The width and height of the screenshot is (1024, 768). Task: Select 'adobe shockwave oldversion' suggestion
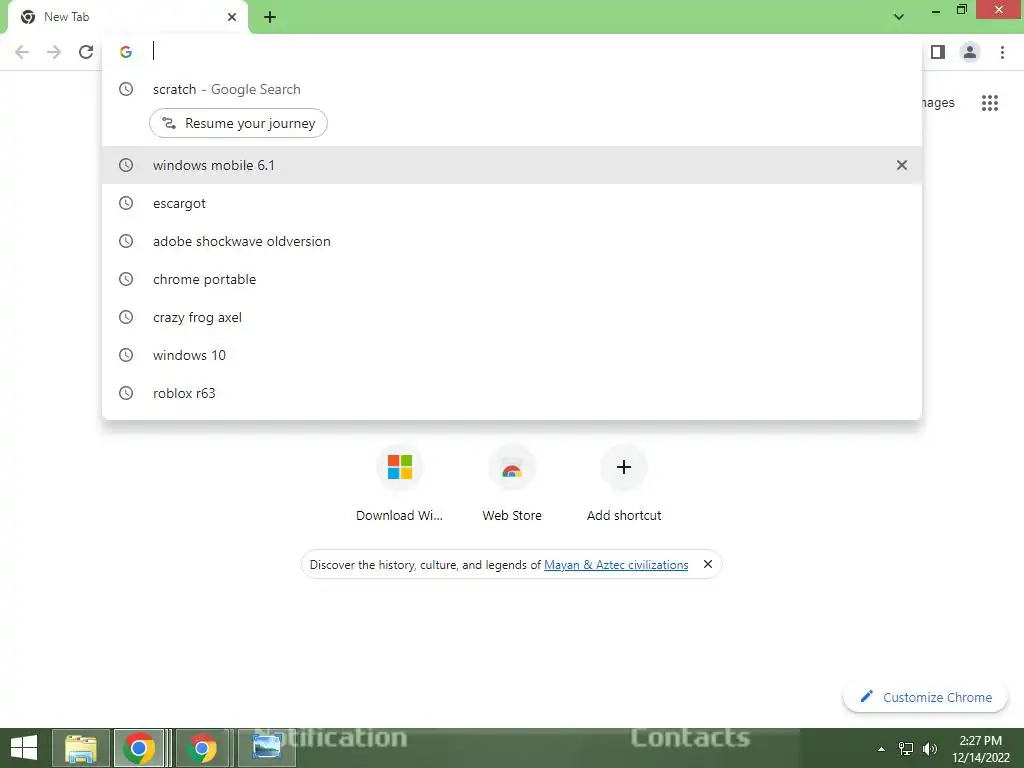(512, 241)
